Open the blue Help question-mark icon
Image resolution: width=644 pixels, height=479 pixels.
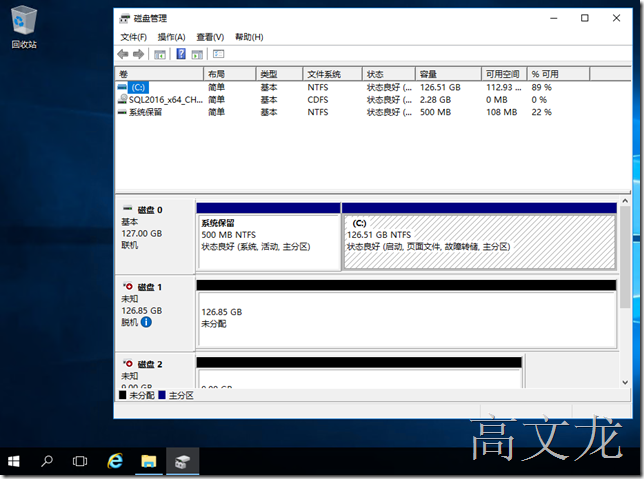point(181,54)
